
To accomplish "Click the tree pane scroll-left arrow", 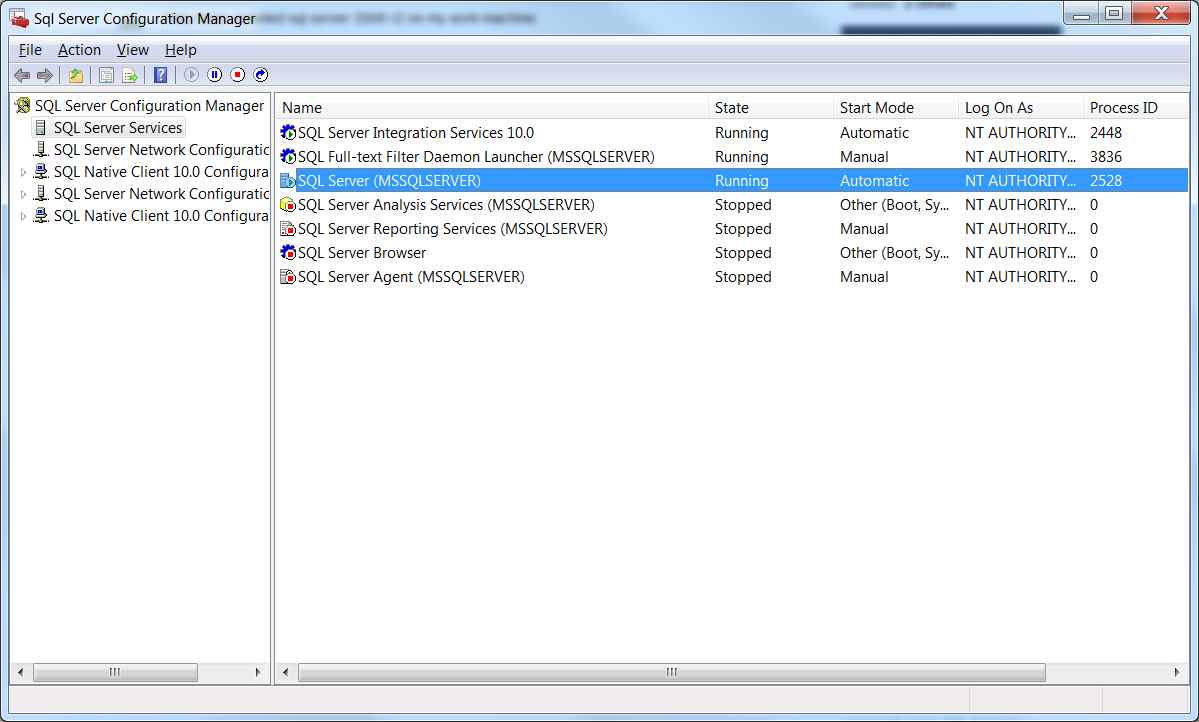I will pyautogui.click(x=21, y=672).
